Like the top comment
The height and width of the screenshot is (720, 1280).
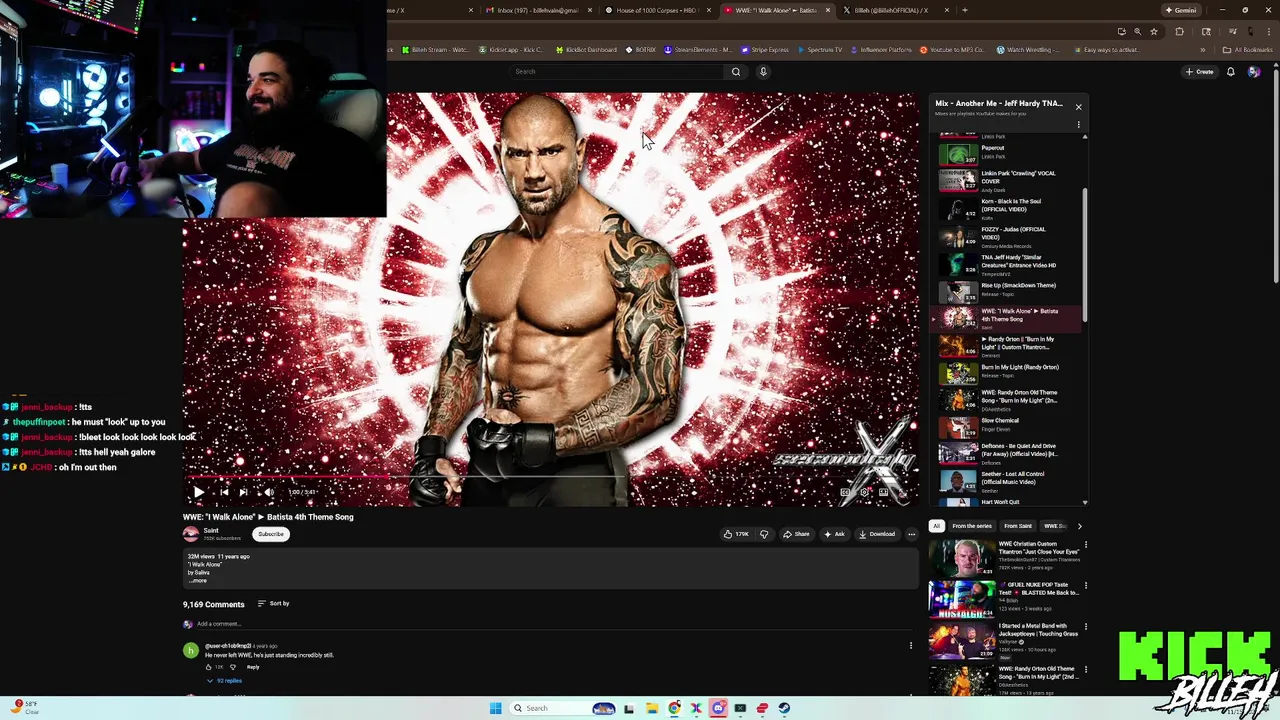209,667
